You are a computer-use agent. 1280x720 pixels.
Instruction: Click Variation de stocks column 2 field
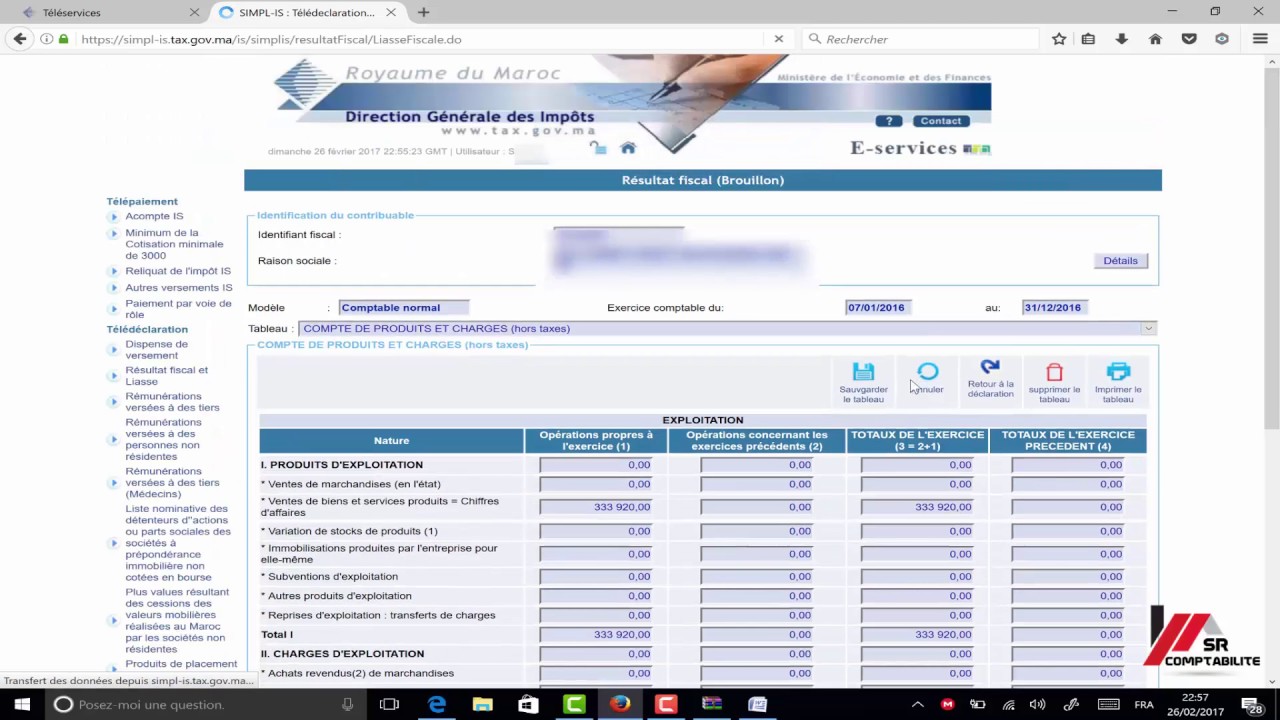(x=757, y=531)
